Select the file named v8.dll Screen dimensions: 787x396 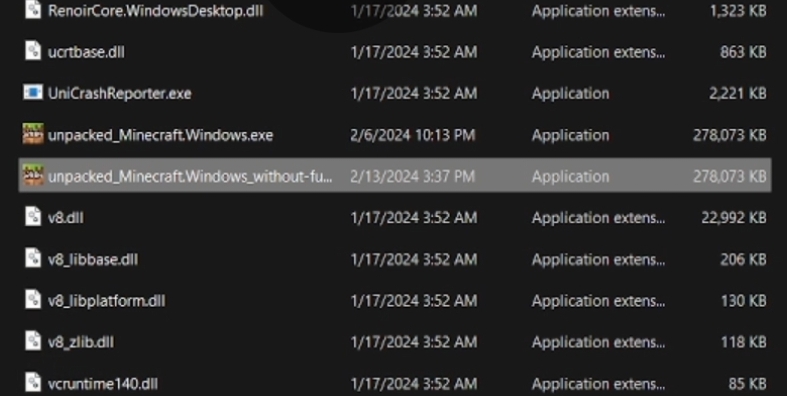click(x=66, y=218)
